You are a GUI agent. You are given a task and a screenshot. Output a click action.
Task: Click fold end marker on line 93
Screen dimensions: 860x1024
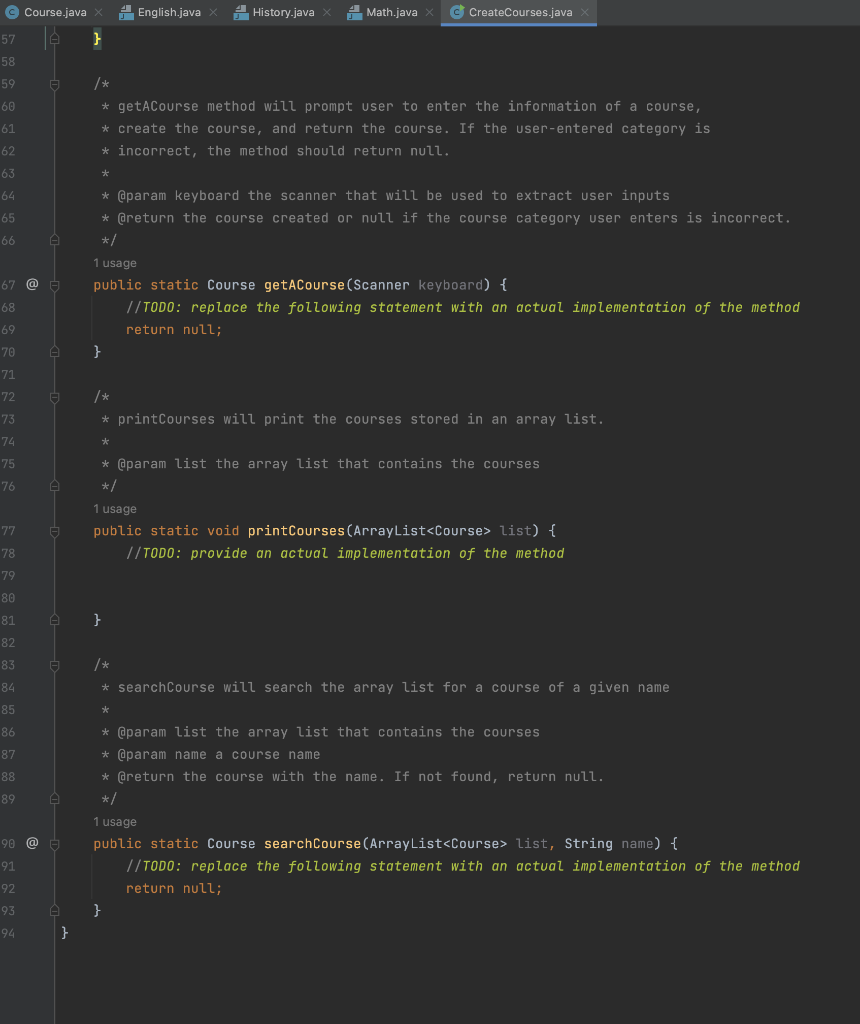pyautogui.click(x=55, y=911)
